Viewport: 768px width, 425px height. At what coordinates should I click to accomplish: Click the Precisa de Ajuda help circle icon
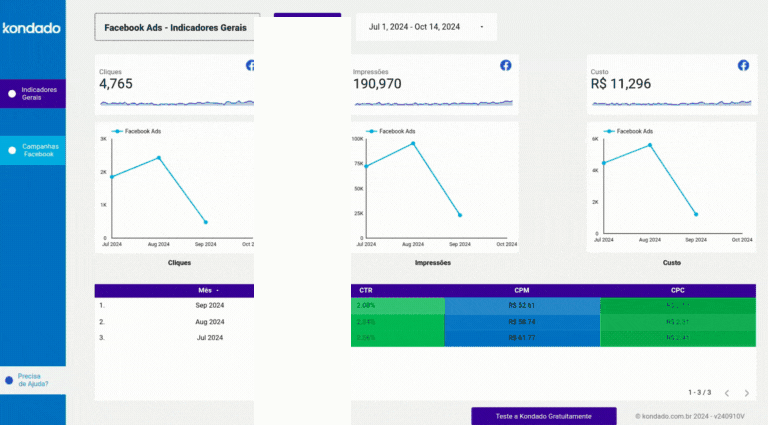point(9,380)
